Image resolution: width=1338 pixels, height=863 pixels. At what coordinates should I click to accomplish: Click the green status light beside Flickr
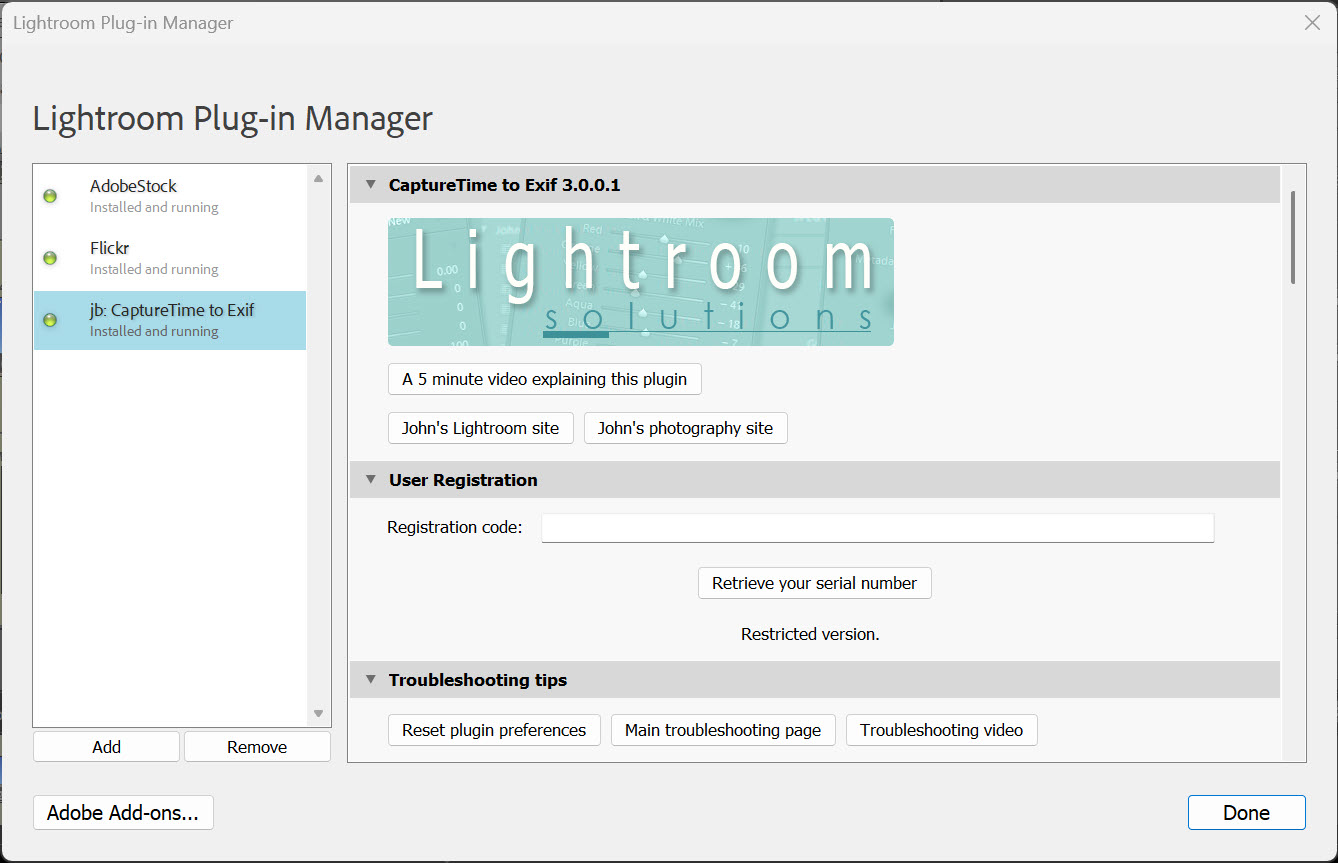coord(50,258)
